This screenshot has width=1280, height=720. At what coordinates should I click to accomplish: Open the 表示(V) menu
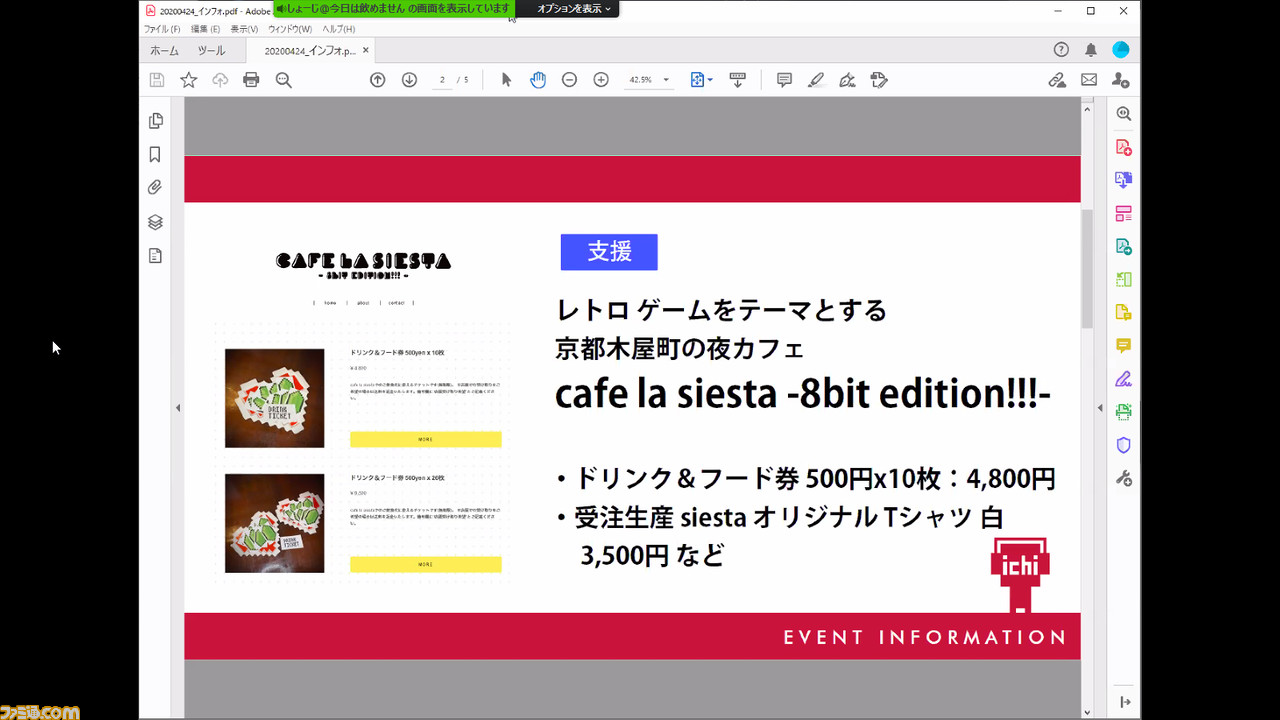click(244, 29)
